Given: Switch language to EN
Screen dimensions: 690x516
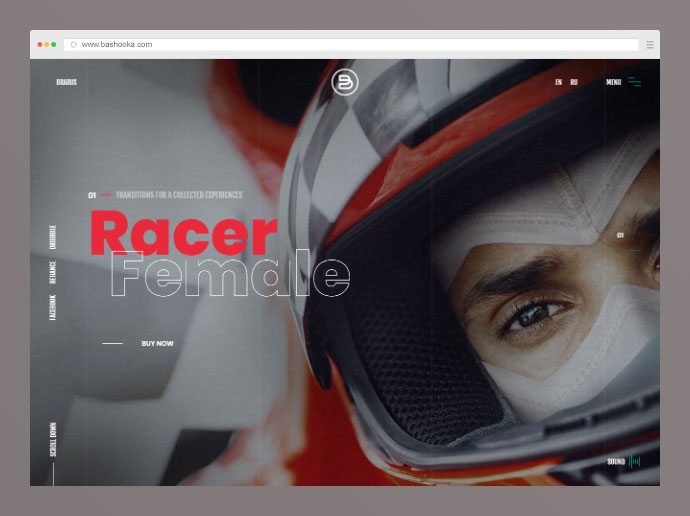Looking at the screenshot, I should pyautogui.click(x=558, y=82).
